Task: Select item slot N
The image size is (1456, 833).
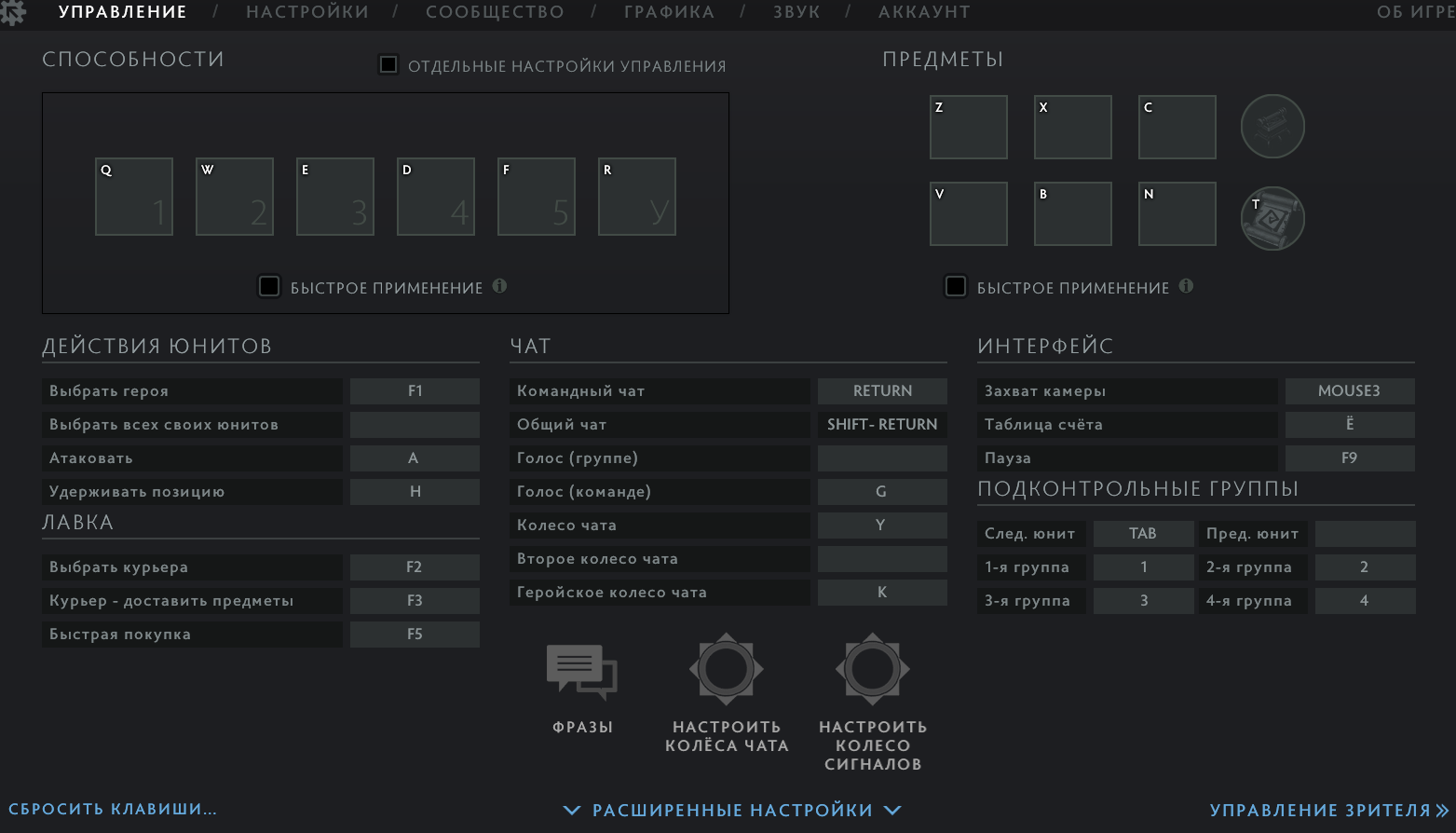Action: pos(1177,213)
